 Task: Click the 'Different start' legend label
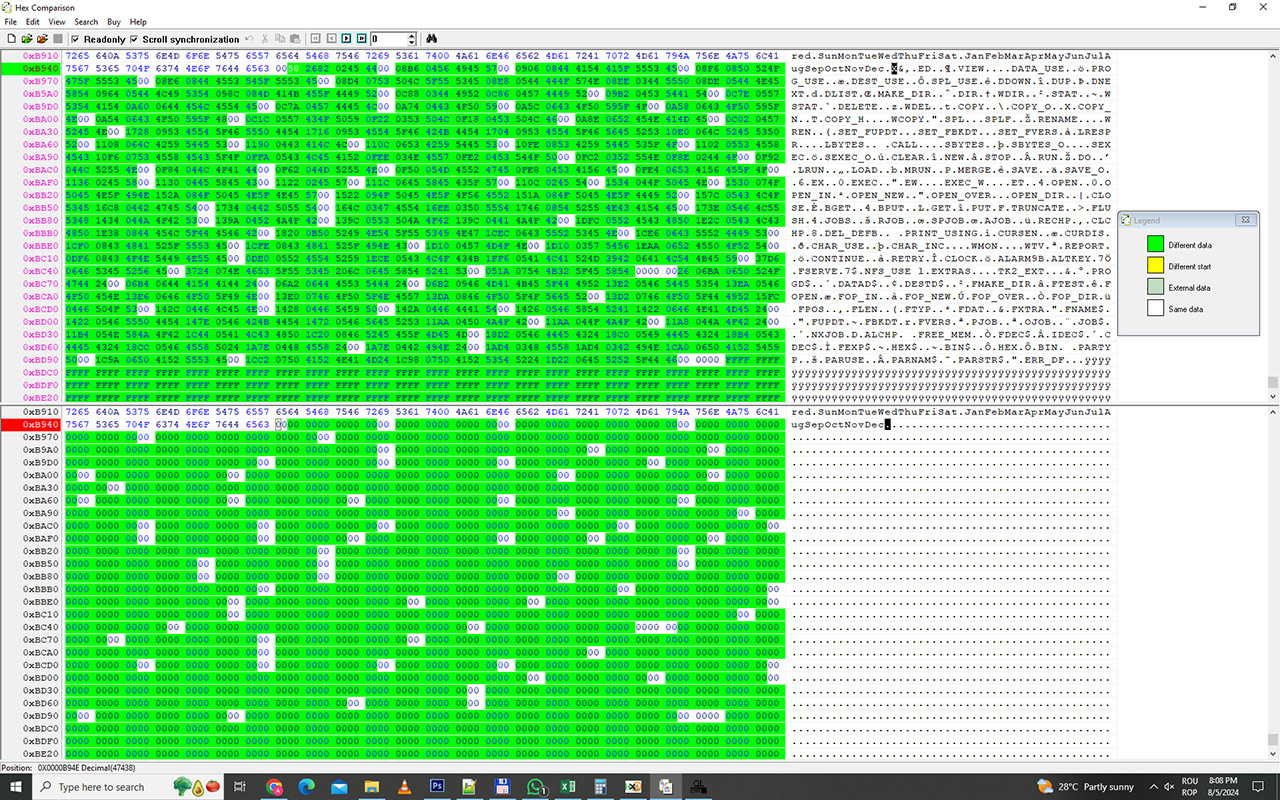(1190, 267)
